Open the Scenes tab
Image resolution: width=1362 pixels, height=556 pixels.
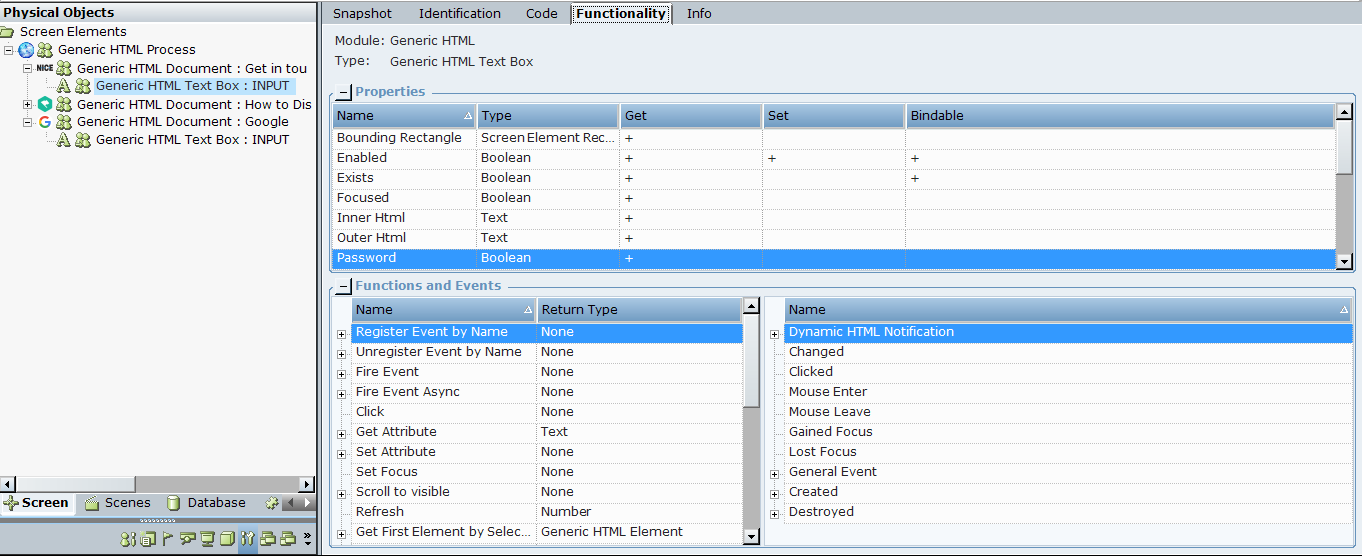coord(118,503)
